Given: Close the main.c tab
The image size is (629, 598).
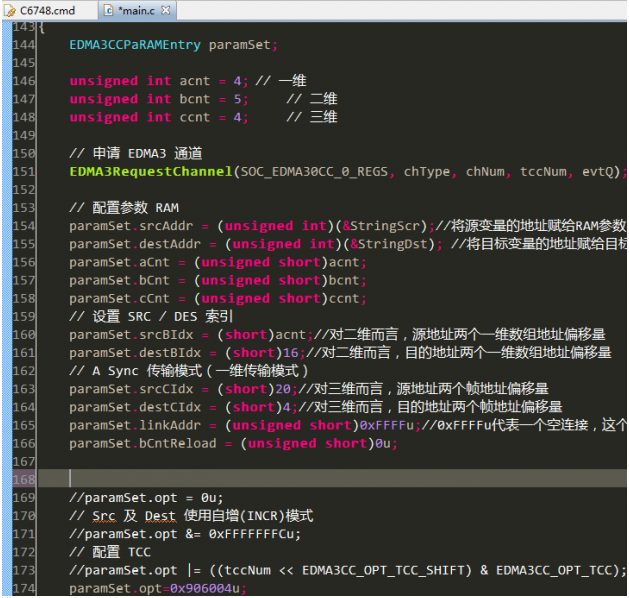Looking at the screenshot, I should pos(165,10).
